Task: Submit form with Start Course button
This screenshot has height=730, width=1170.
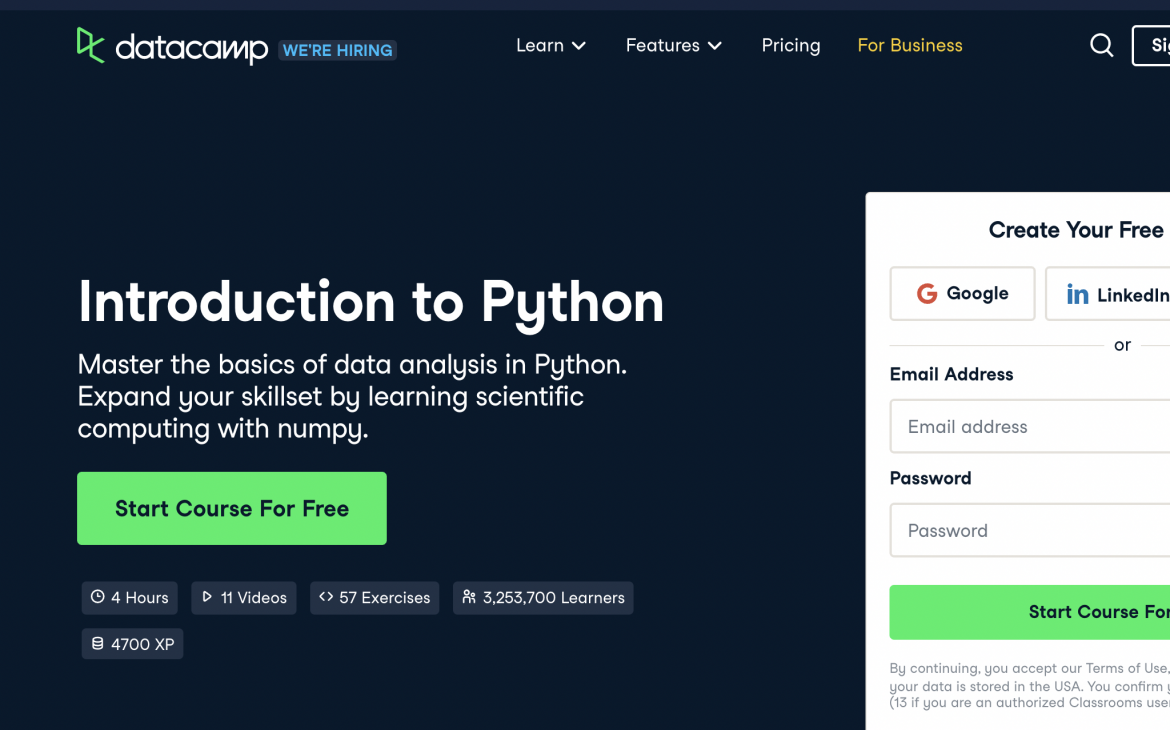Action: pos(1030,612)
